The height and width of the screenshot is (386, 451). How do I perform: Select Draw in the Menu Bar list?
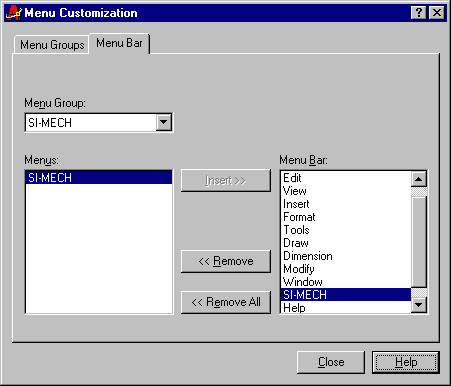tap(346, 243)
